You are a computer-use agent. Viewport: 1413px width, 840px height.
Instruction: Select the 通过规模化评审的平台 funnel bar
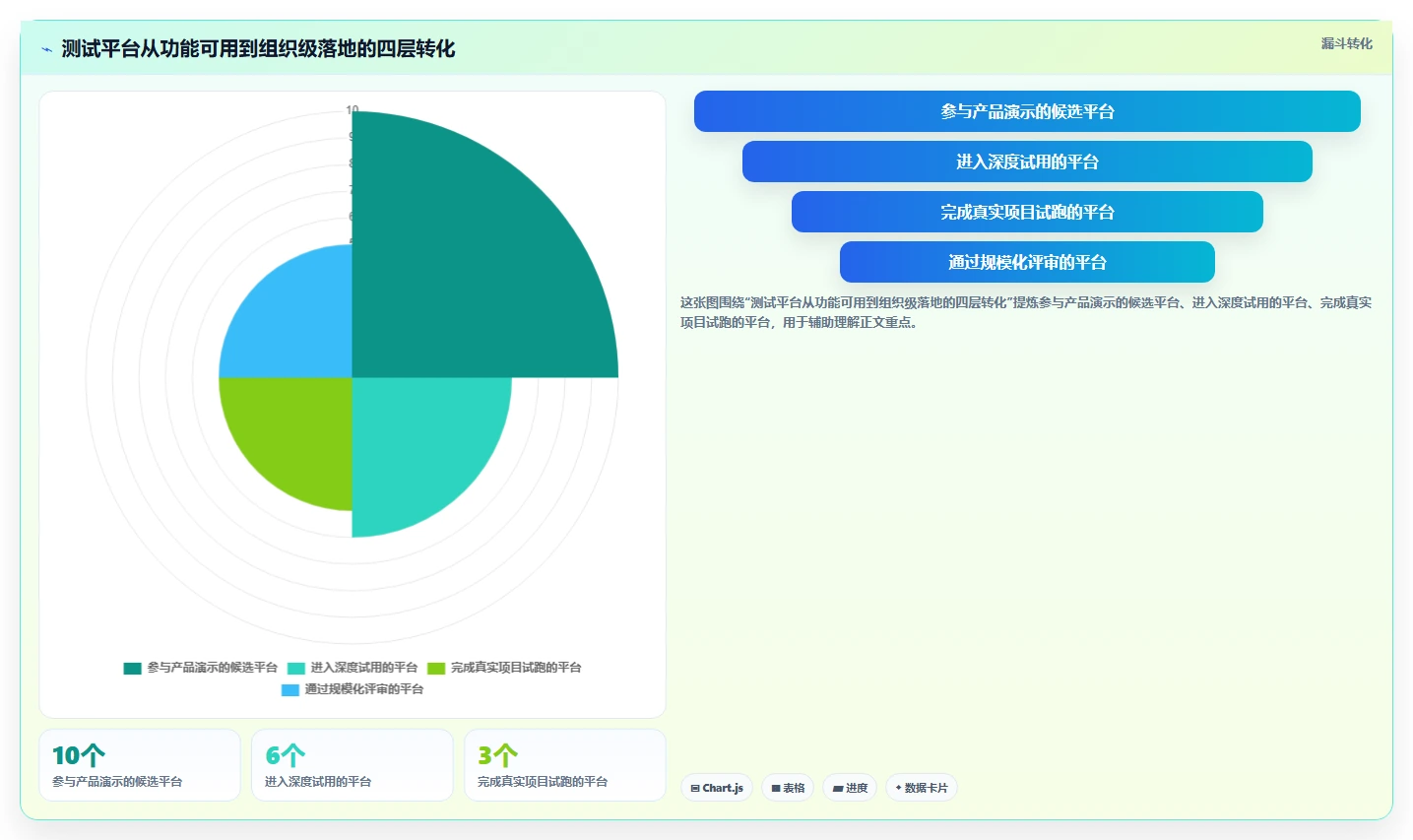click(1027, 262)
